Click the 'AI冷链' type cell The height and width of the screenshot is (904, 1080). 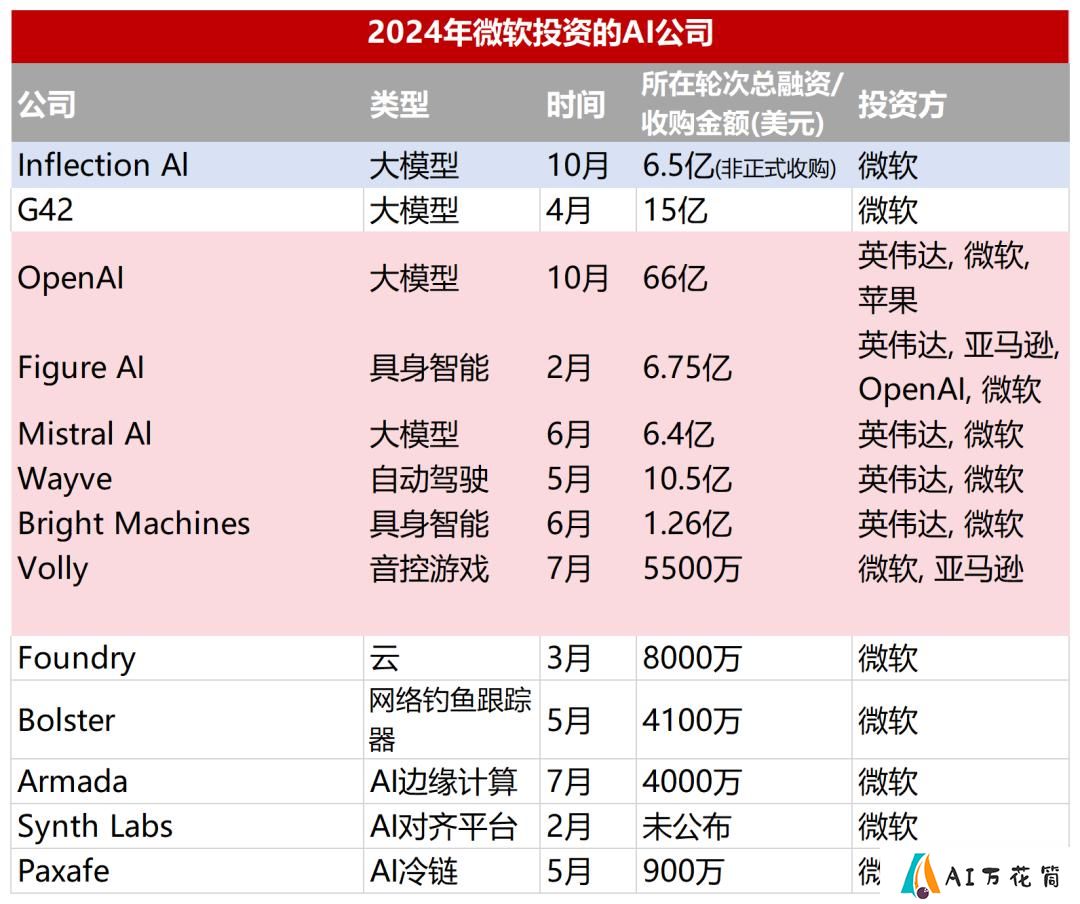(414, 872)
